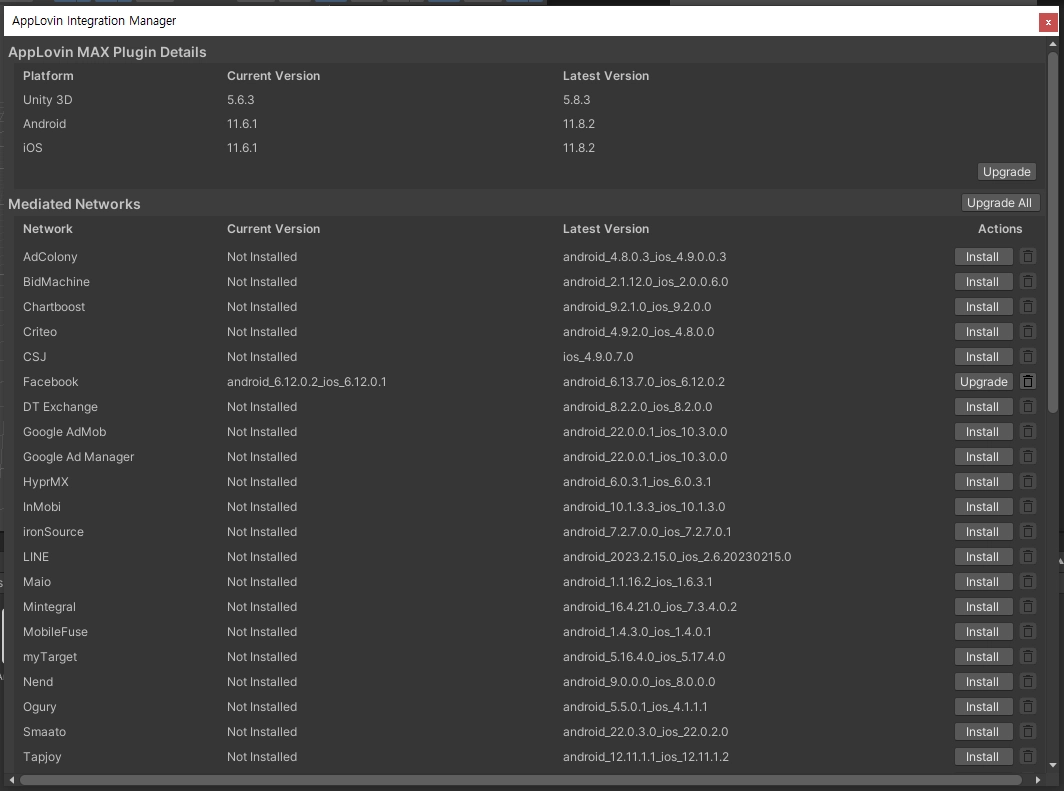Click the iOS latest version 11.8.2

click(579, 148)
